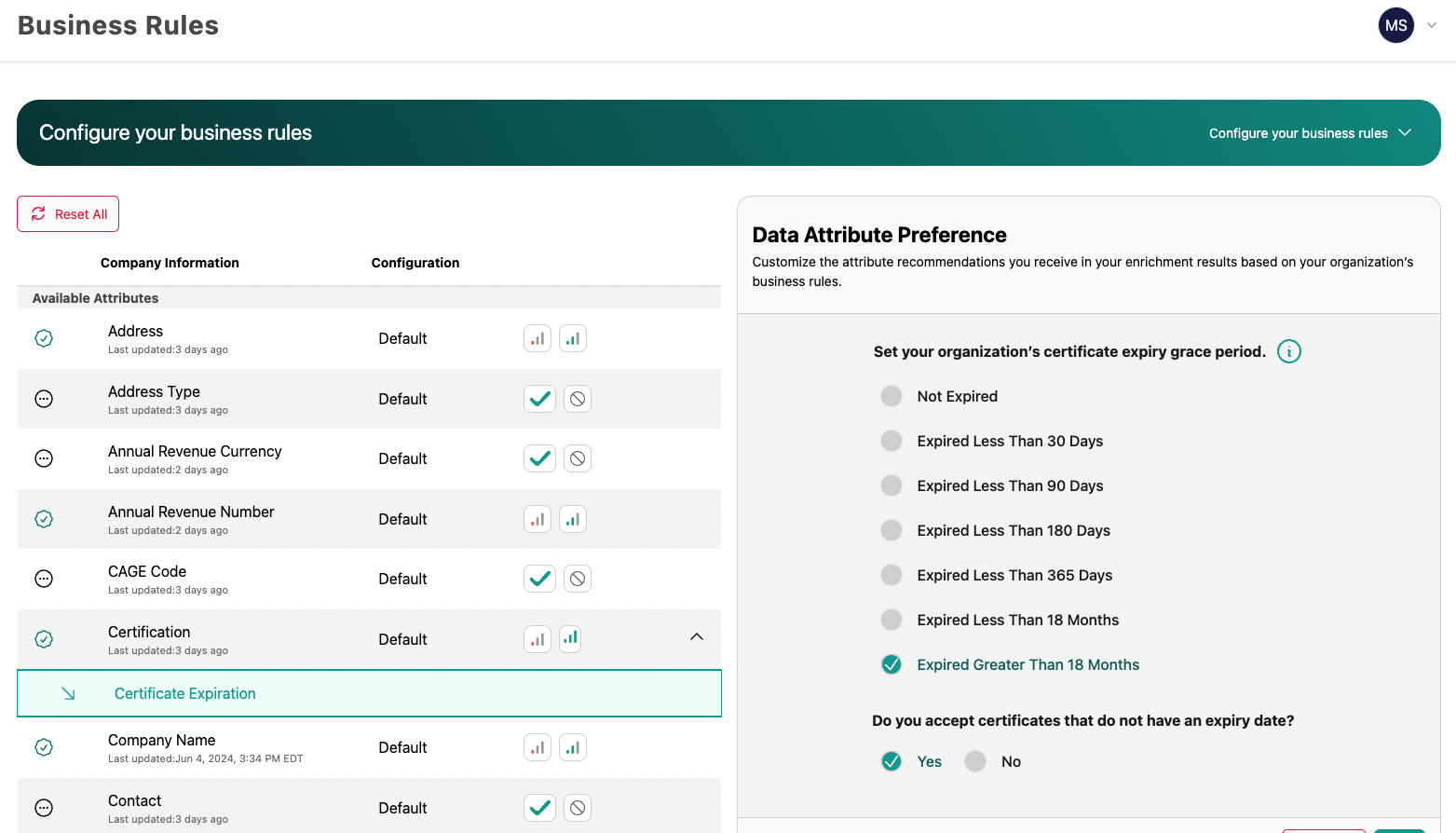Image resolution: width=1456 pixels, height=833 pixels.
Task: Click Default value in the CAGE Code row
Action: click(x=402, y=579)
